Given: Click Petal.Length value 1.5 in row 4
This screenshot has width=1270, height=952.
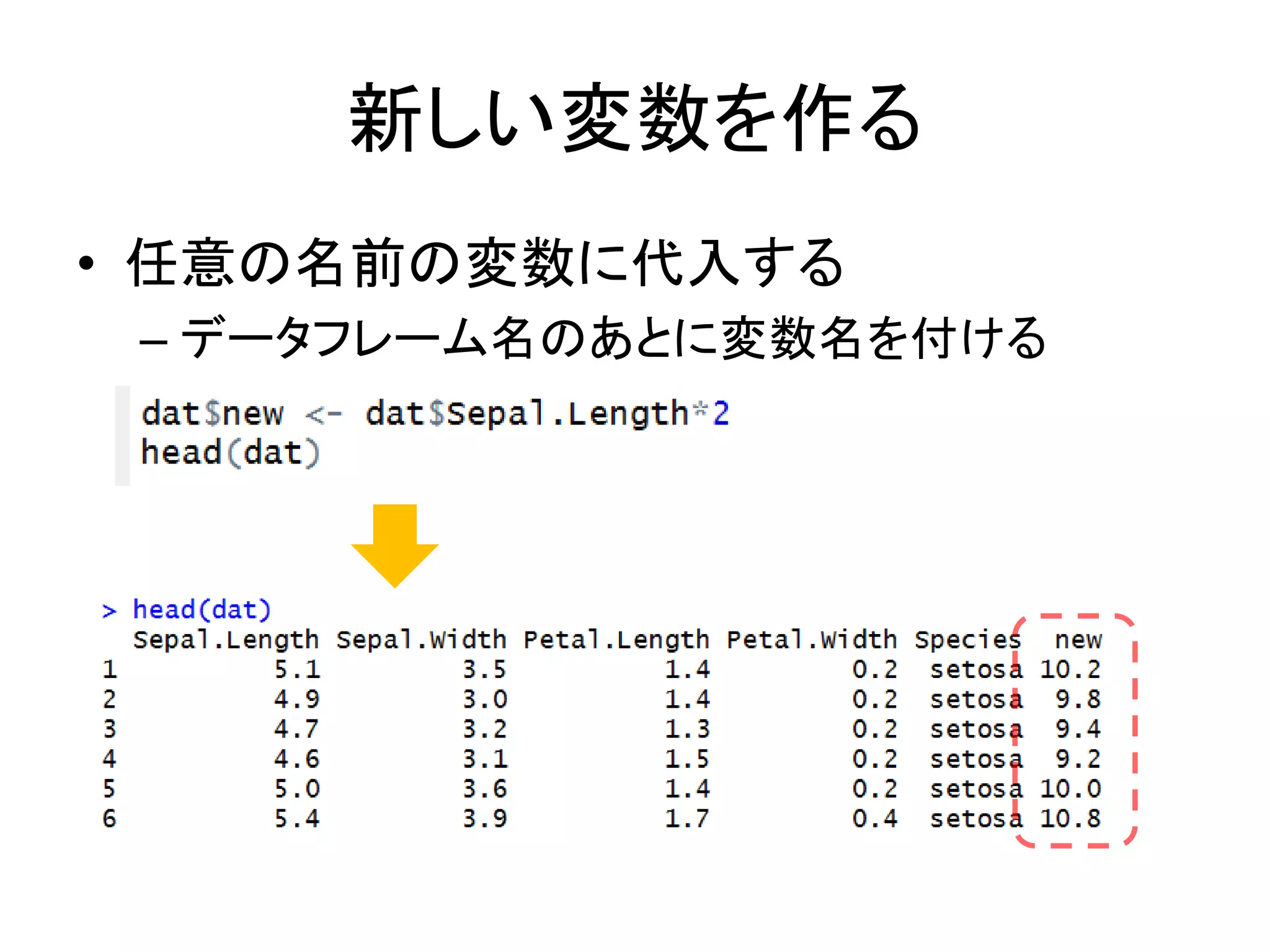Looking at the screenshot, I should (x=688, y=759).
